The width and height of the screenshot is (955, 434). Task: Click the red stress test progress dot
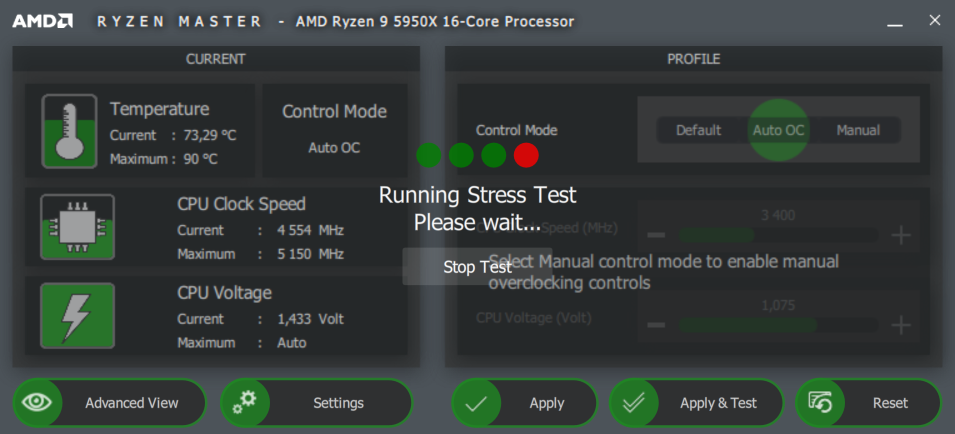(526, 155)
